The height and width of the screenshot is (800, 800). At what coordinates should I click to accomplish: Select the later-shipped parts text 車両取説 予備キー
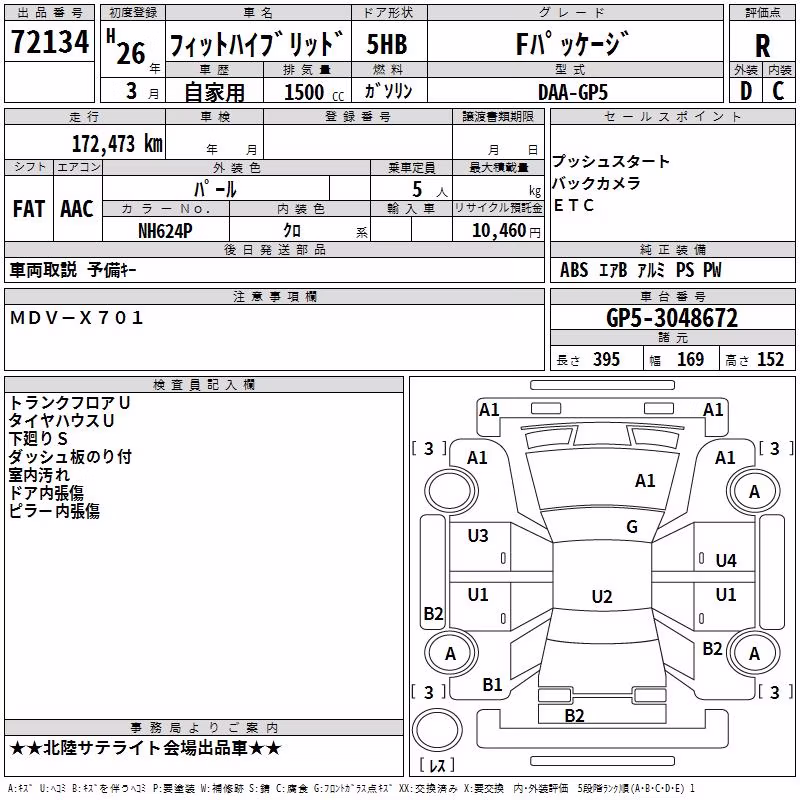click(x=73, y=270)
